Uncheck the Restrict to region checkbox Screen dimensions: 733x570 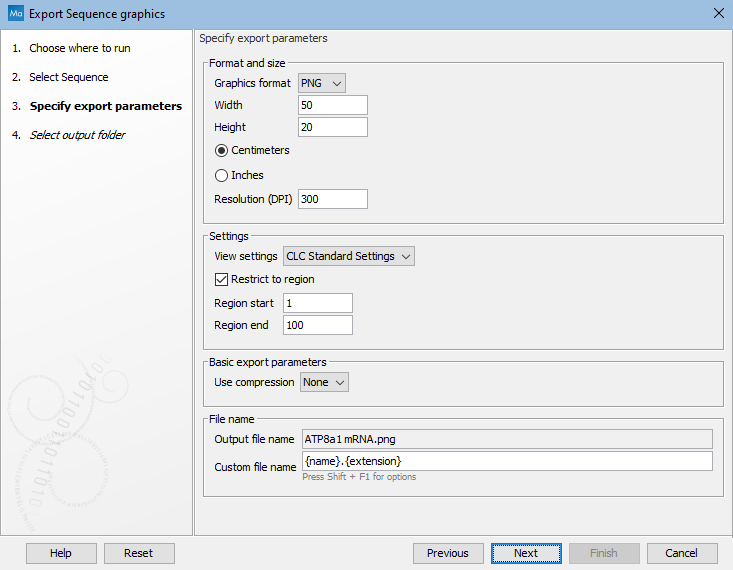(x=222, y=279)
